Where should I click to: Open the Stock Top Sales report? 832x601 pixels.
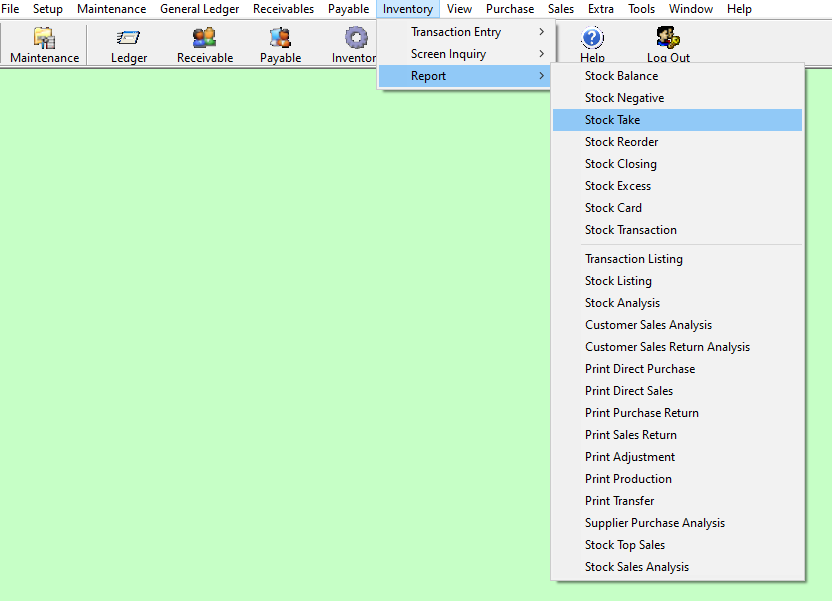click(x=678, y=545)
